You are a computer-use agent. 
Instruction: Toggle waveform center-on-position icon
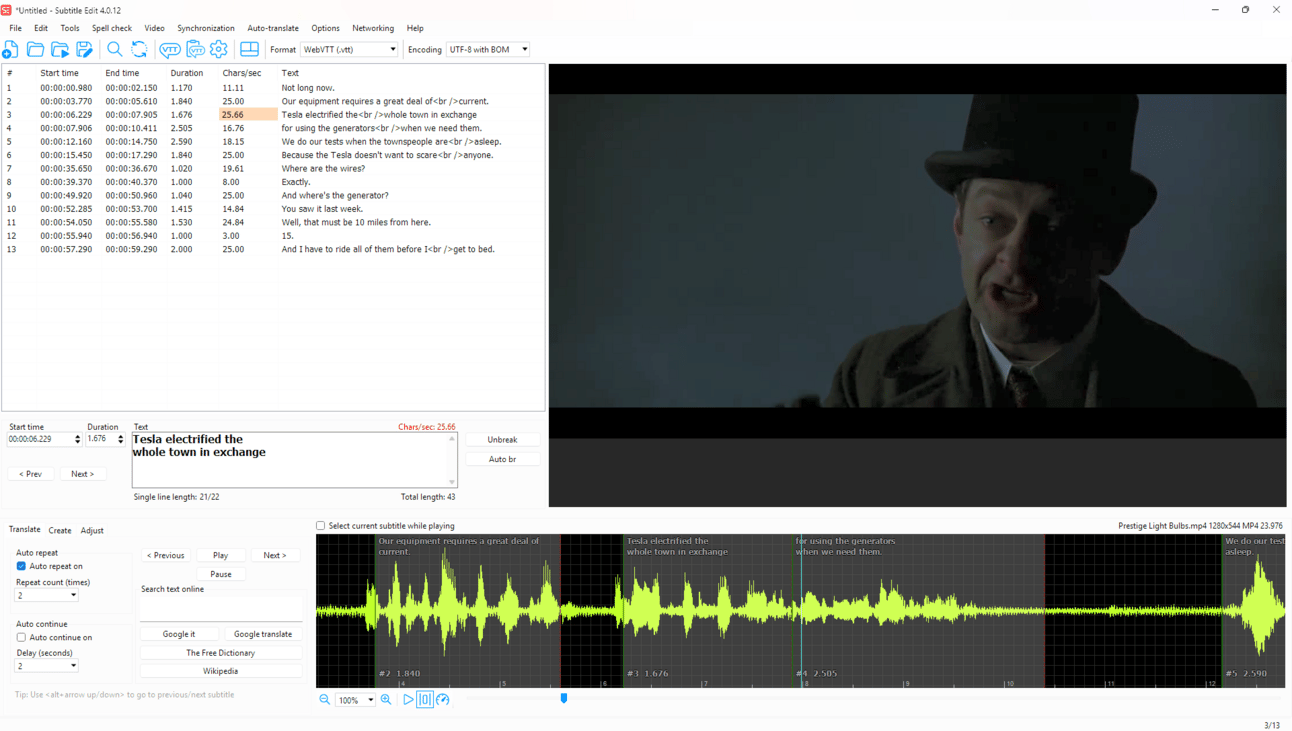425,700
